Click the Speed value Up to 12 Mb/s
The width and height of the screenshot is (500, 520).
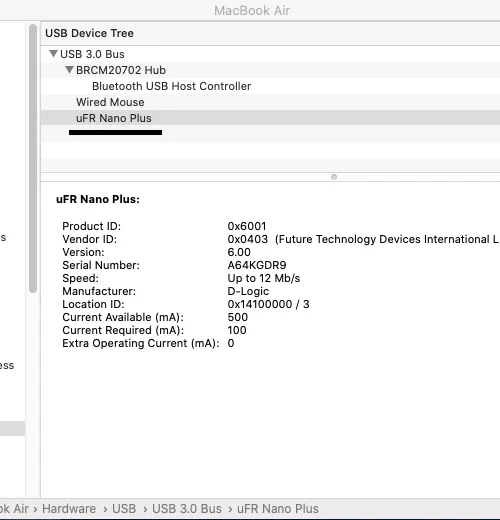(x=264, y=278)
